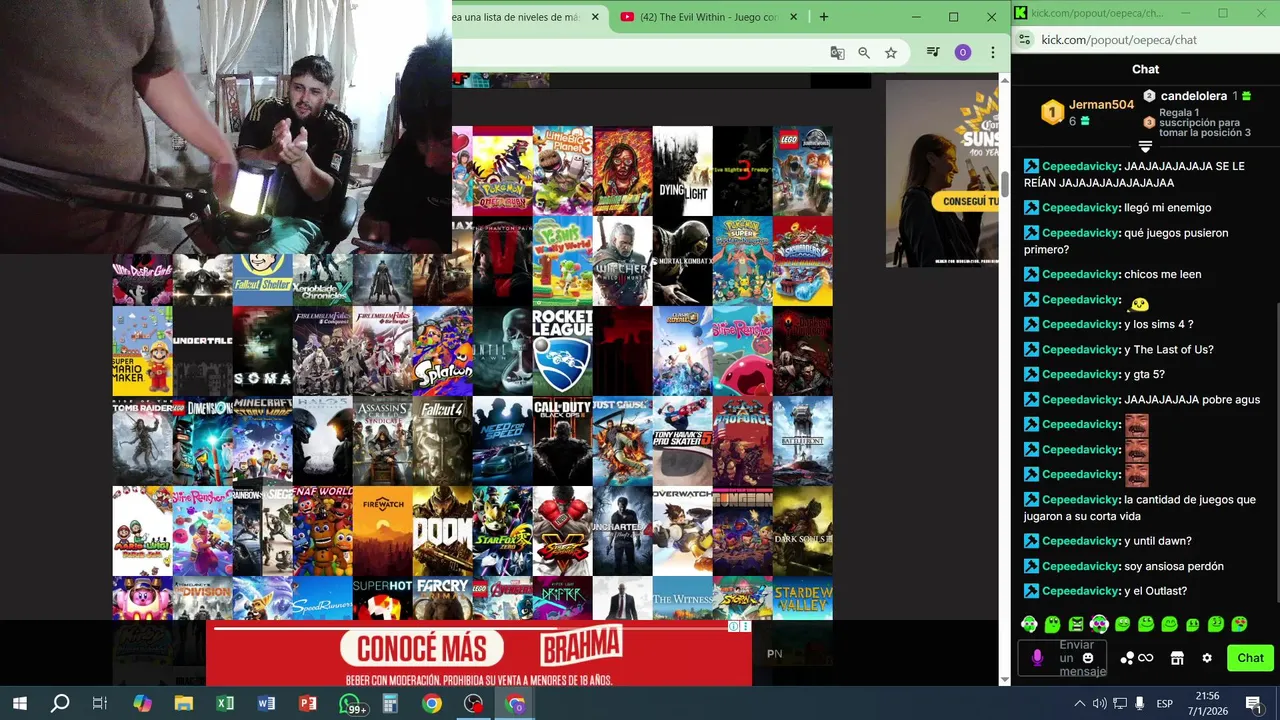The image size is (1280, 720).
Task: Click Cepeedavicky's name beside 'y gta 5?'
Action: (1080, 374)
